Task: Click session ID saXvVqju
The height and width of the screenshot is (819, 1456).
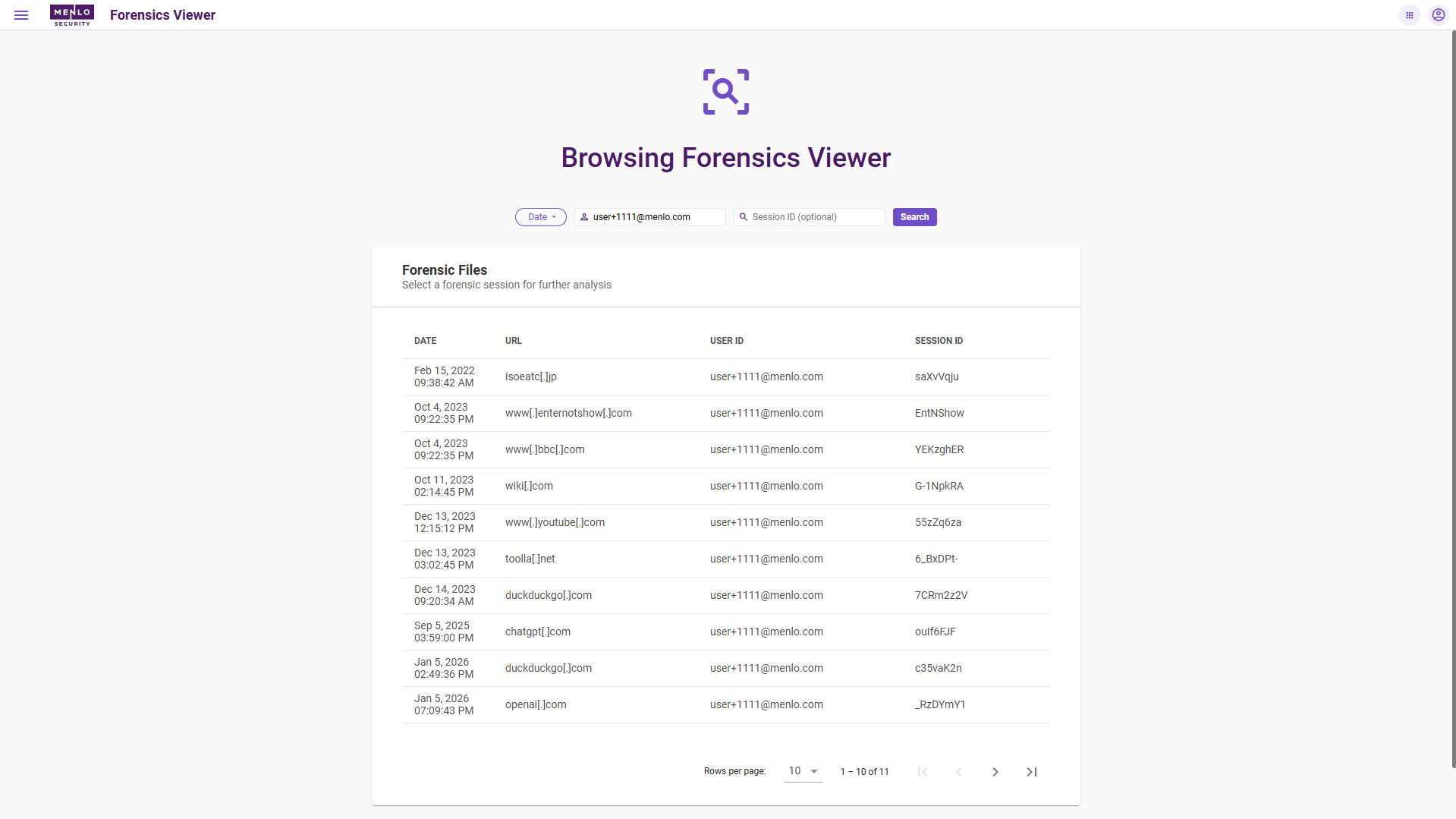Action: click(x=937, y=377)
